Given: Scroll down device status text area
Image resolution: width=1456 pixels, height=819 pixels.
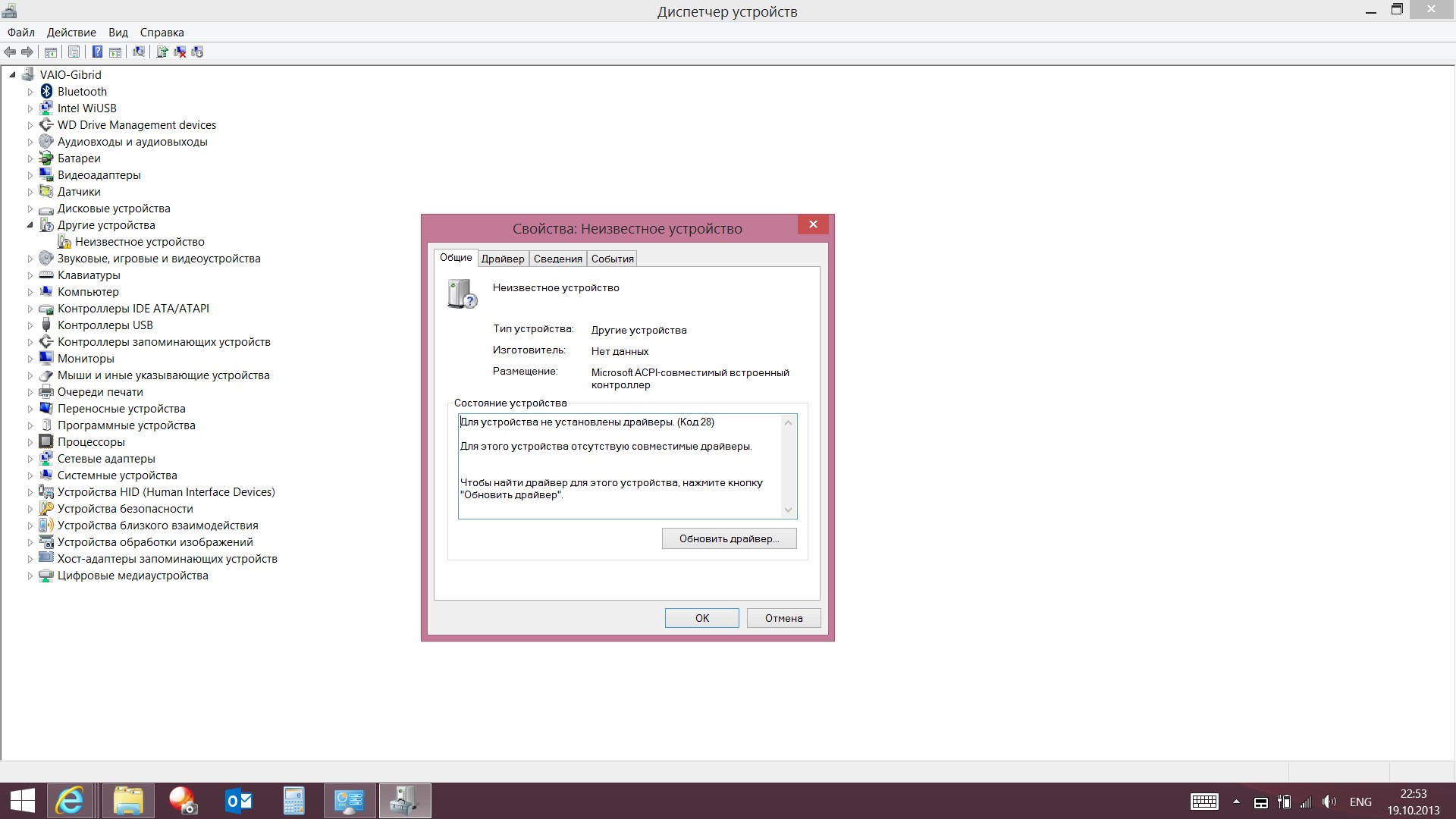Looking at the screenshot, I should [x=788, y=510].
